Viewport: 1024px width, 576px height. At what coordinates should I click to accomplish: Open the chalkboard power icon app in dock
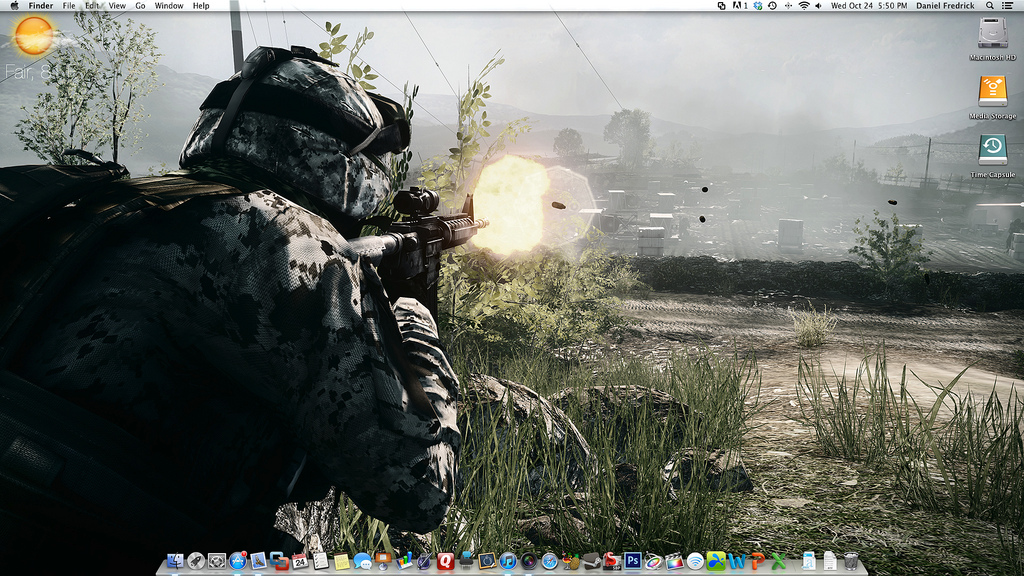click(x=487, y=561)
